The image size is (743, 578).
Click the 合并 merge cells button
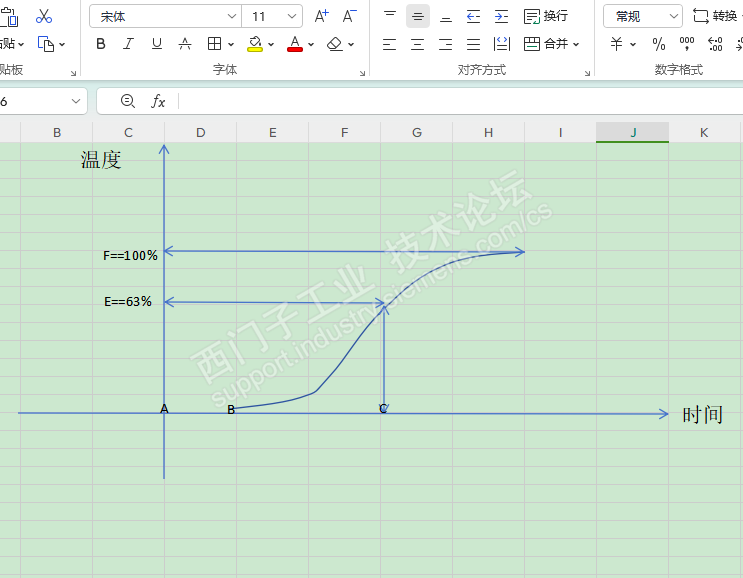tap(545, 44)
